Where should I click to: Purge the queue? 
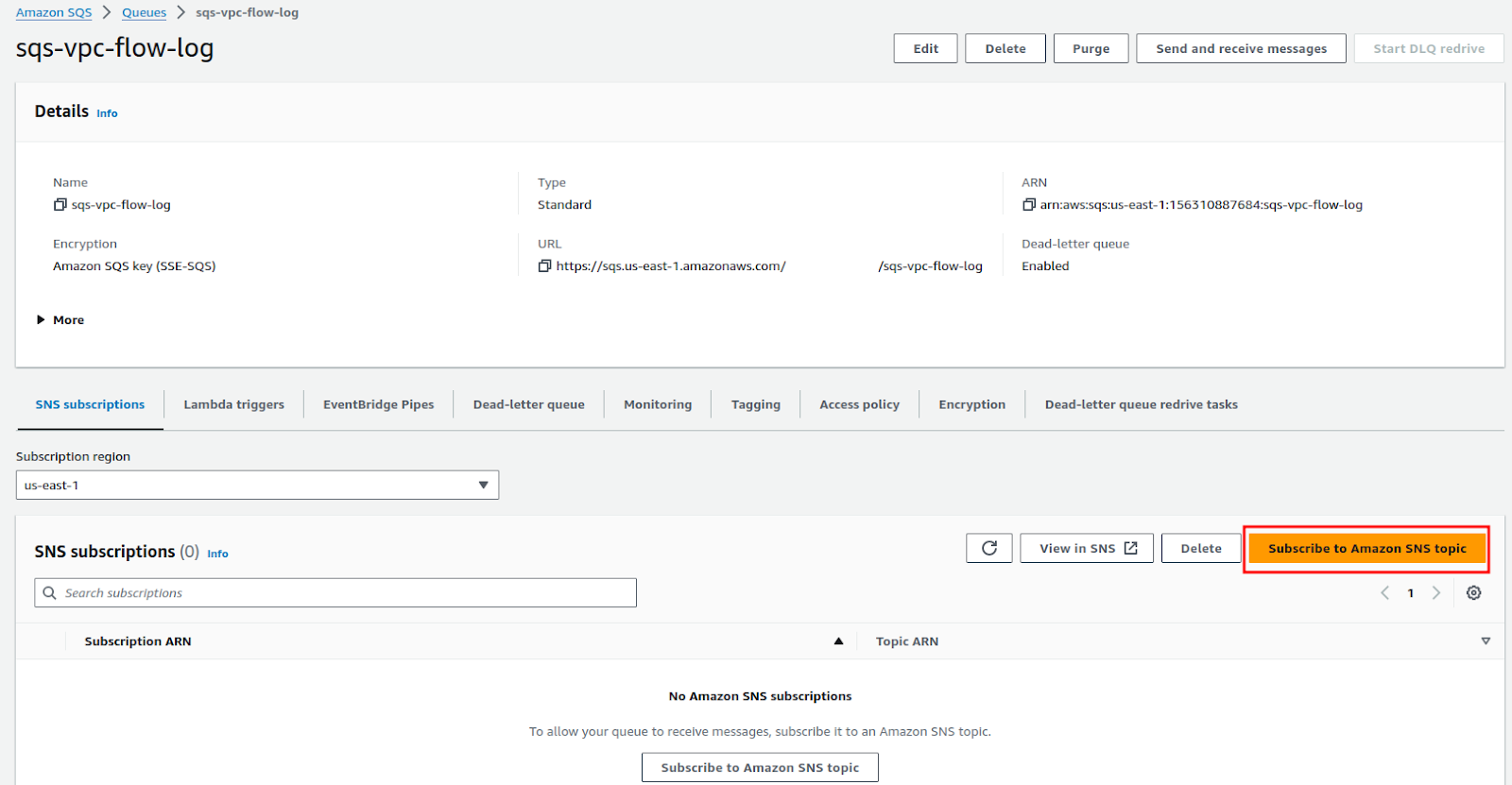pos(1091,48)
